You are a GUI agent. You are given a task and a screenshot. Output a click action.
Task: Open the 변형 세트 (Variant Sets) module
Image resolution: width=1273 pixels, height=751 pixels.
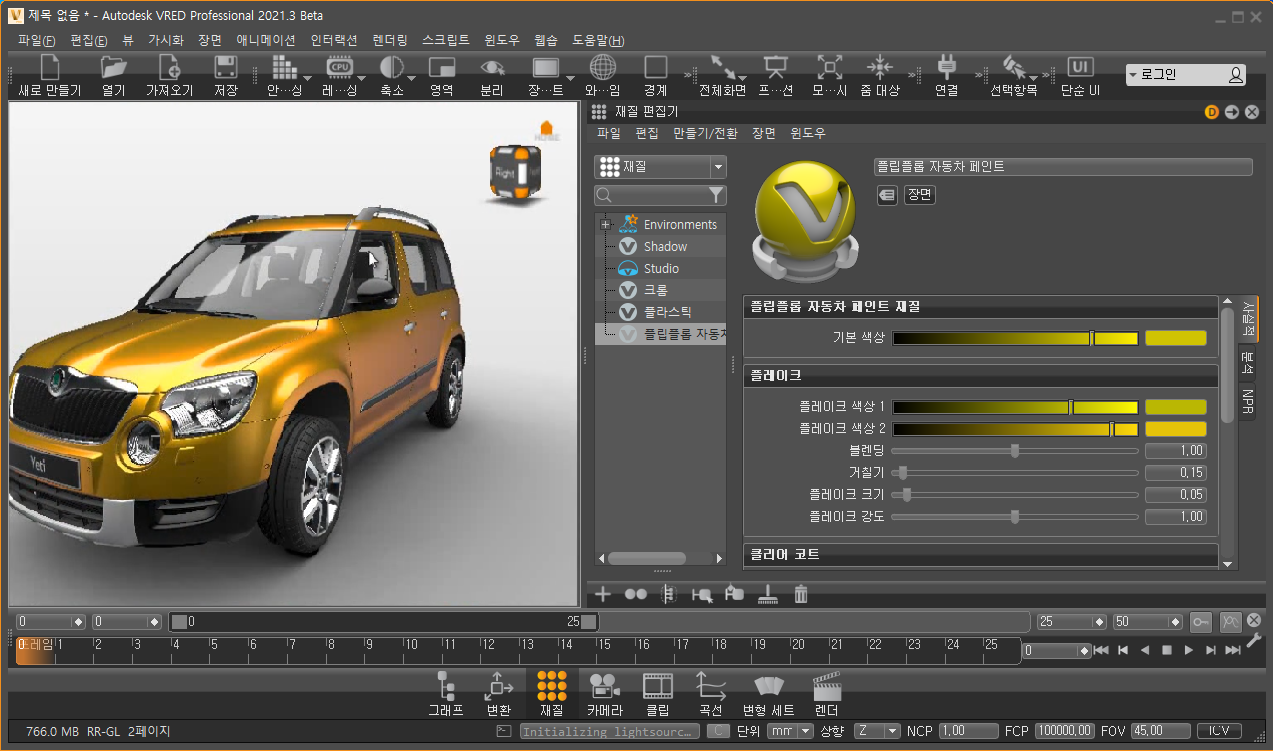tap(768, 695)
